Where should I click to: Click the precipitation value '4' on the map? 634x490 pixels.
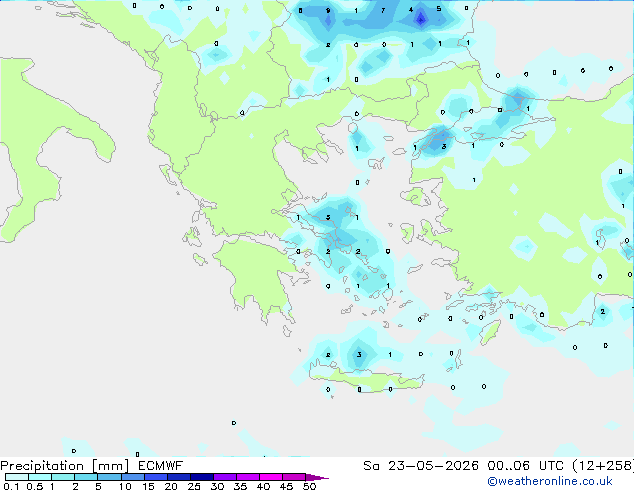pyautogui.click(x=411, y=10)
